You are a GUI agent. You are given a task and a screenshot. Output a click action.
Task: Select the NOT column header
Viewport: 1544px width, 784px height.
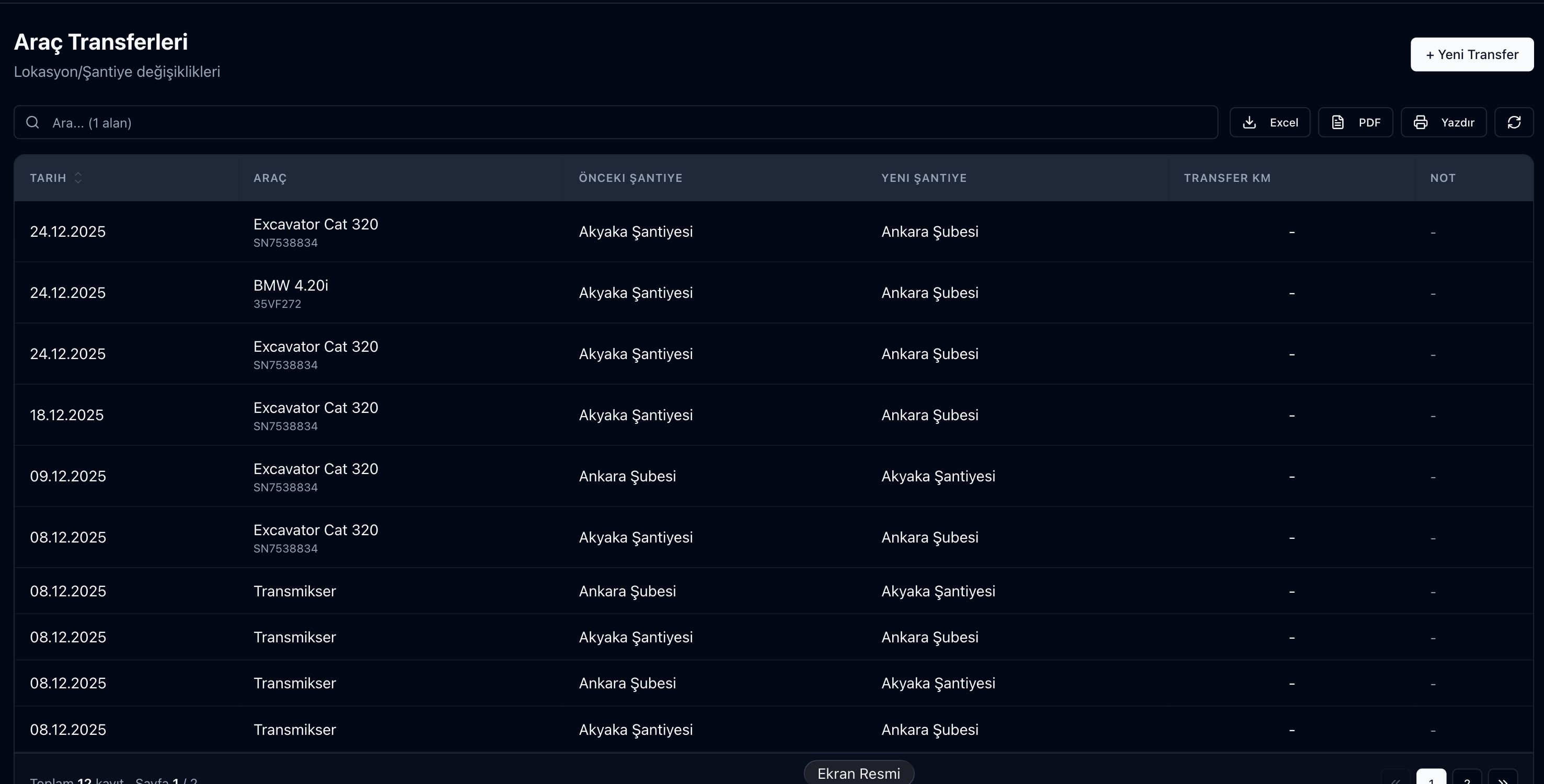point(1443,178)
